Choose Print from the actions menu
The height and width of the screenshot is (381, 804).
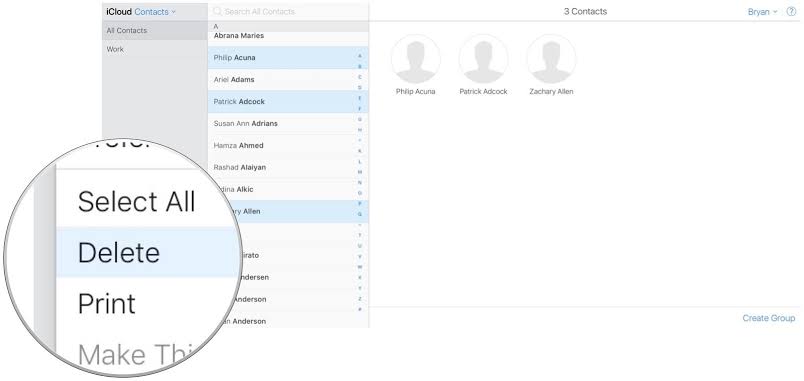click(x=107, y=304)
